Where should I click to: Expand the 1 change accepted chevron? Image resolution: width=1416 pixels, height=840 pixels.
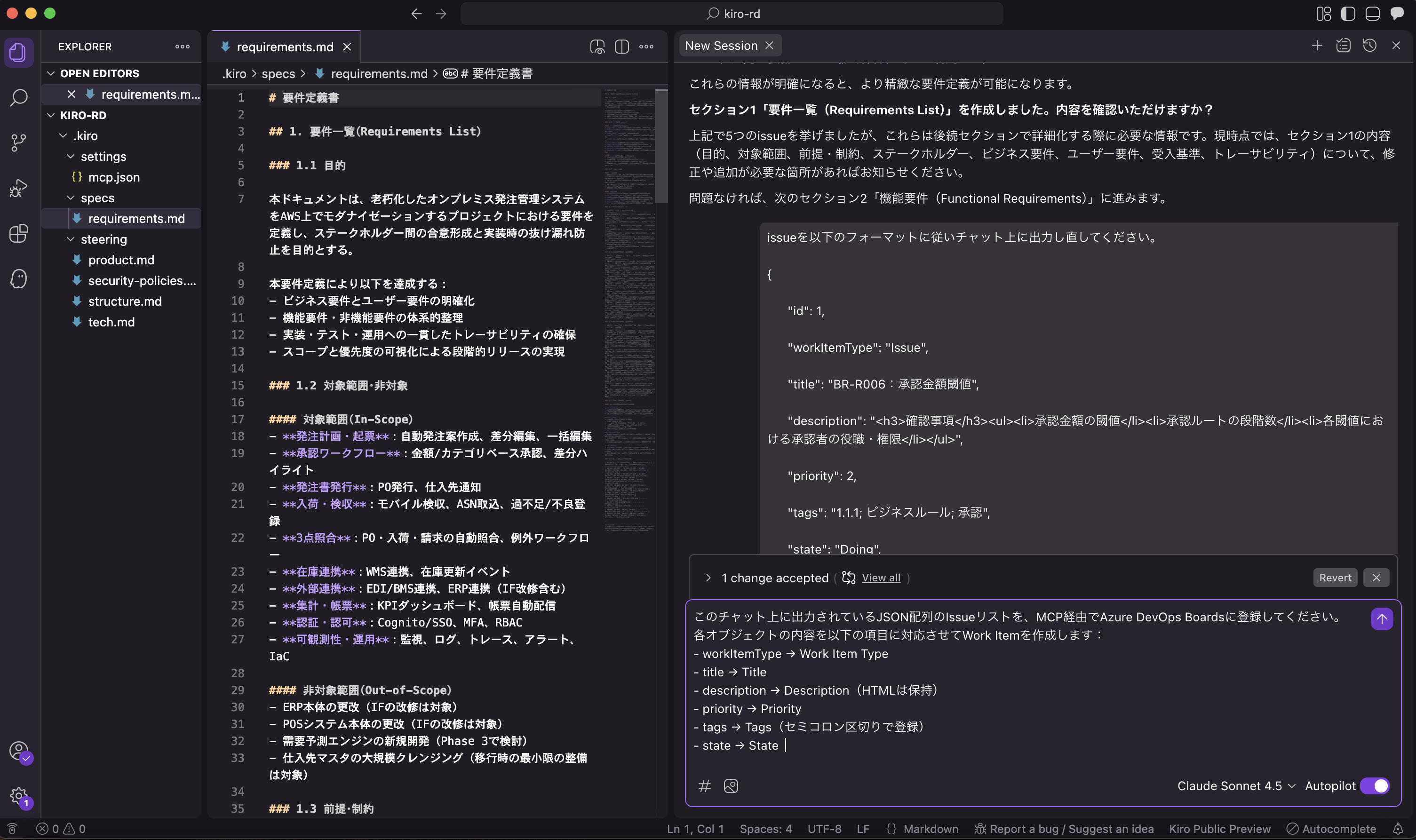click(x=708, y=578)
